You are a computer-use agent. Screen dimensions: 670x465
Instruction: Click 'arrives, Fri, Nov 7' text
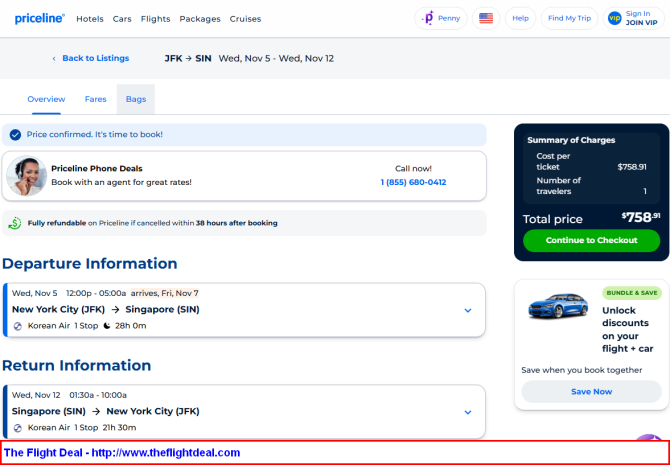[165, 293]
